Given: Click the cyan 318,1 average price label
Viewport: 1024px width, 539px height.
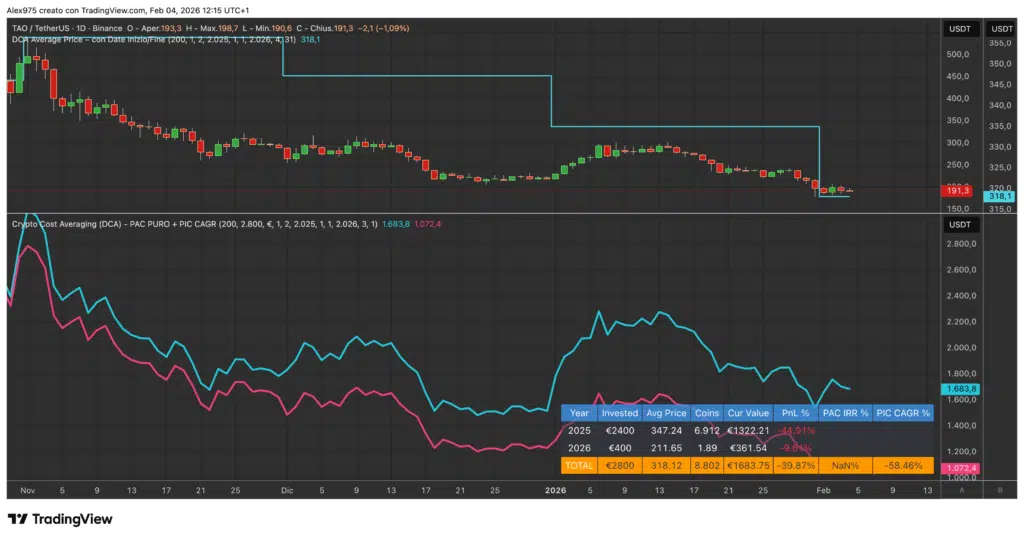Looking at the screenshot, I should [999, 197].
